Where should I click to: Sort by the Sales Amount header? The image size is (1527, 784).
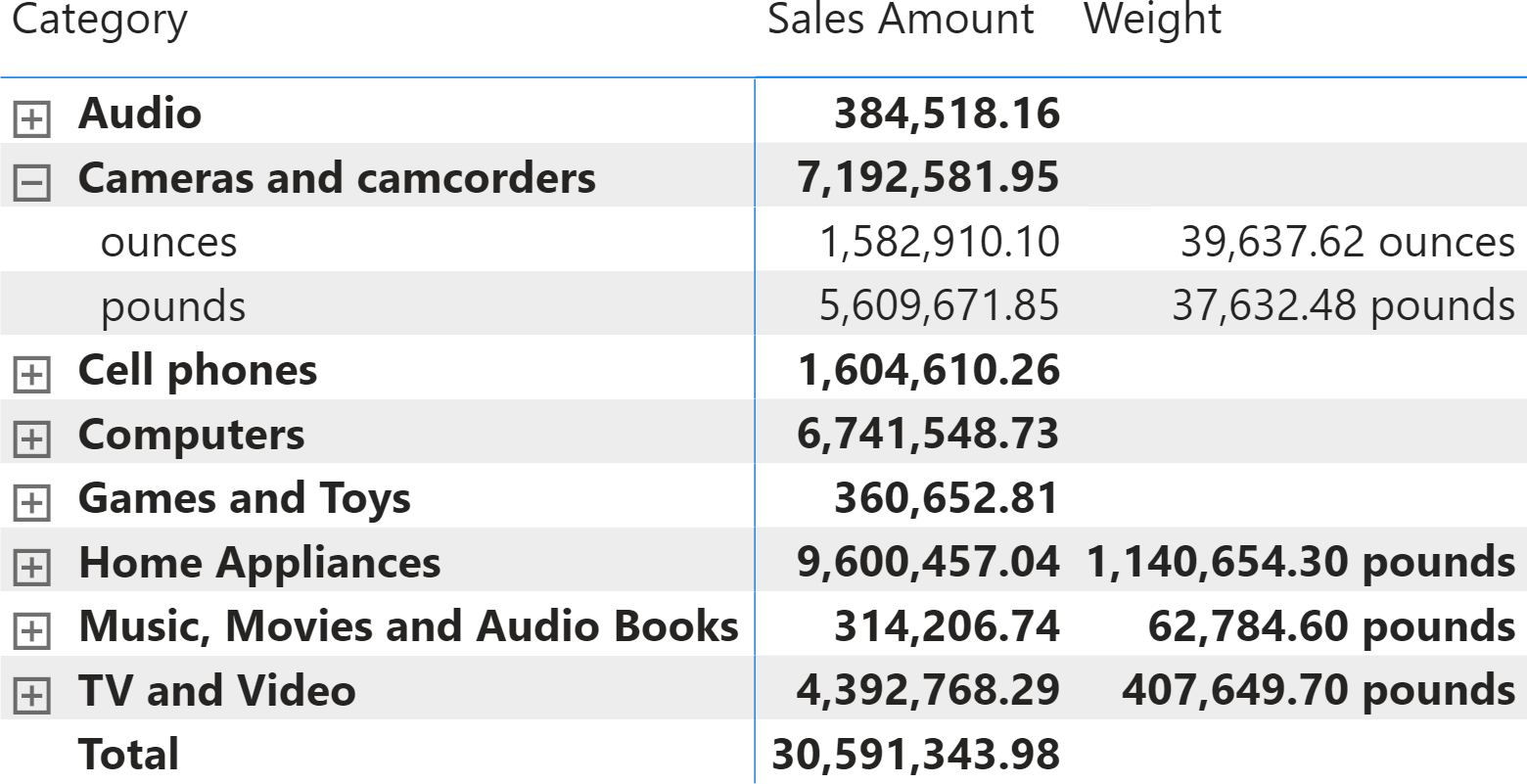tap(901, 20)
